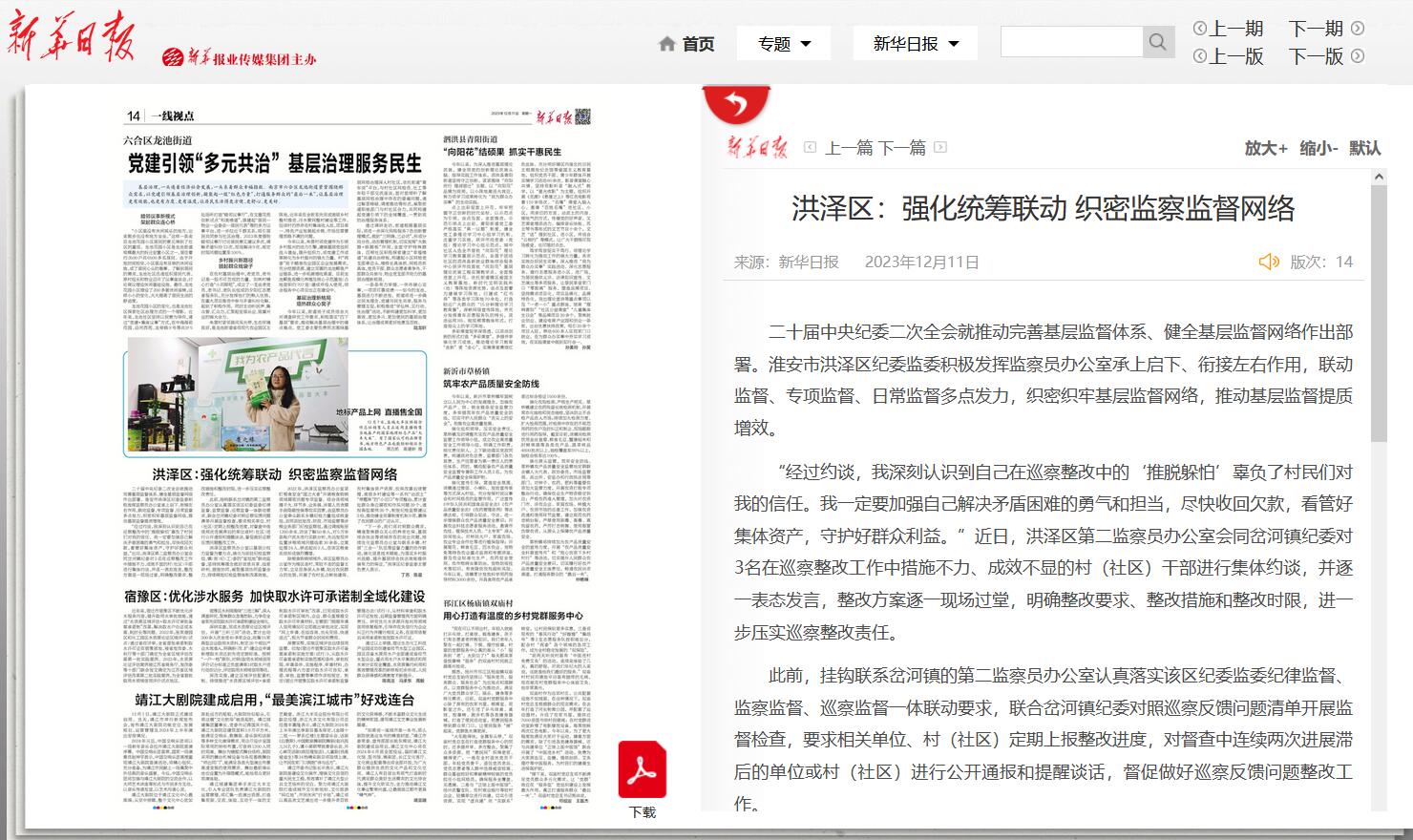Click the 下载 label under PDF icon

click(643, 812)
